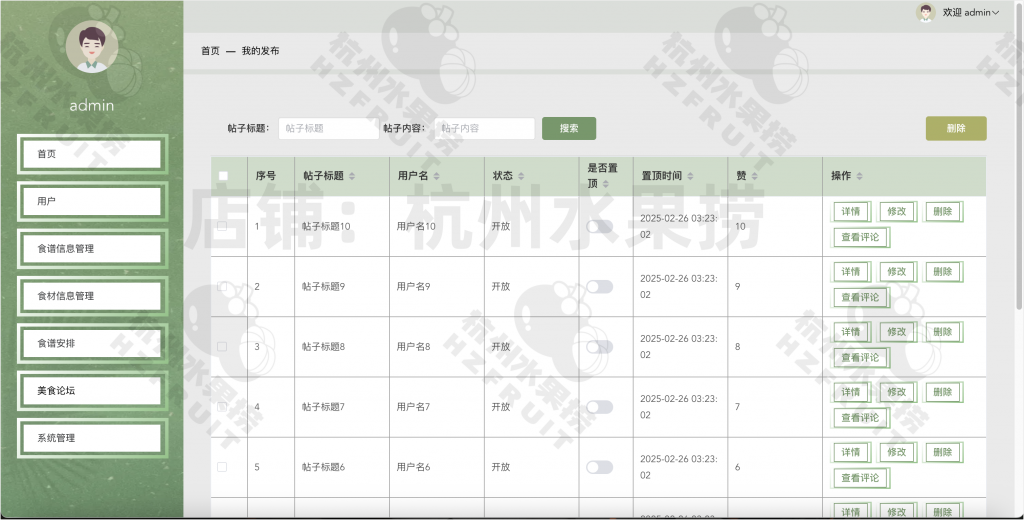Open 系统管理 in the sidebar menu
This screenshot has width=1024, height=520.
click(x=91, y=438)
